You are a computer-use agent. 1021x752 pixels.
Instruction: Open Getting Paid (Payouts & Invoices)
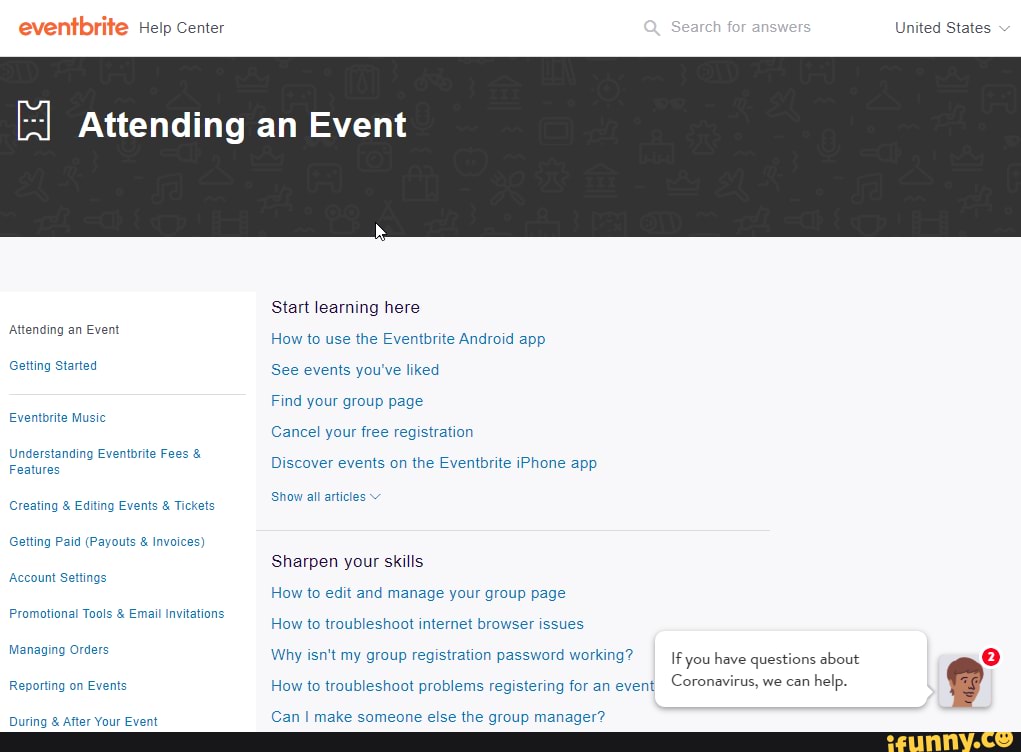(x=107, y=542)
